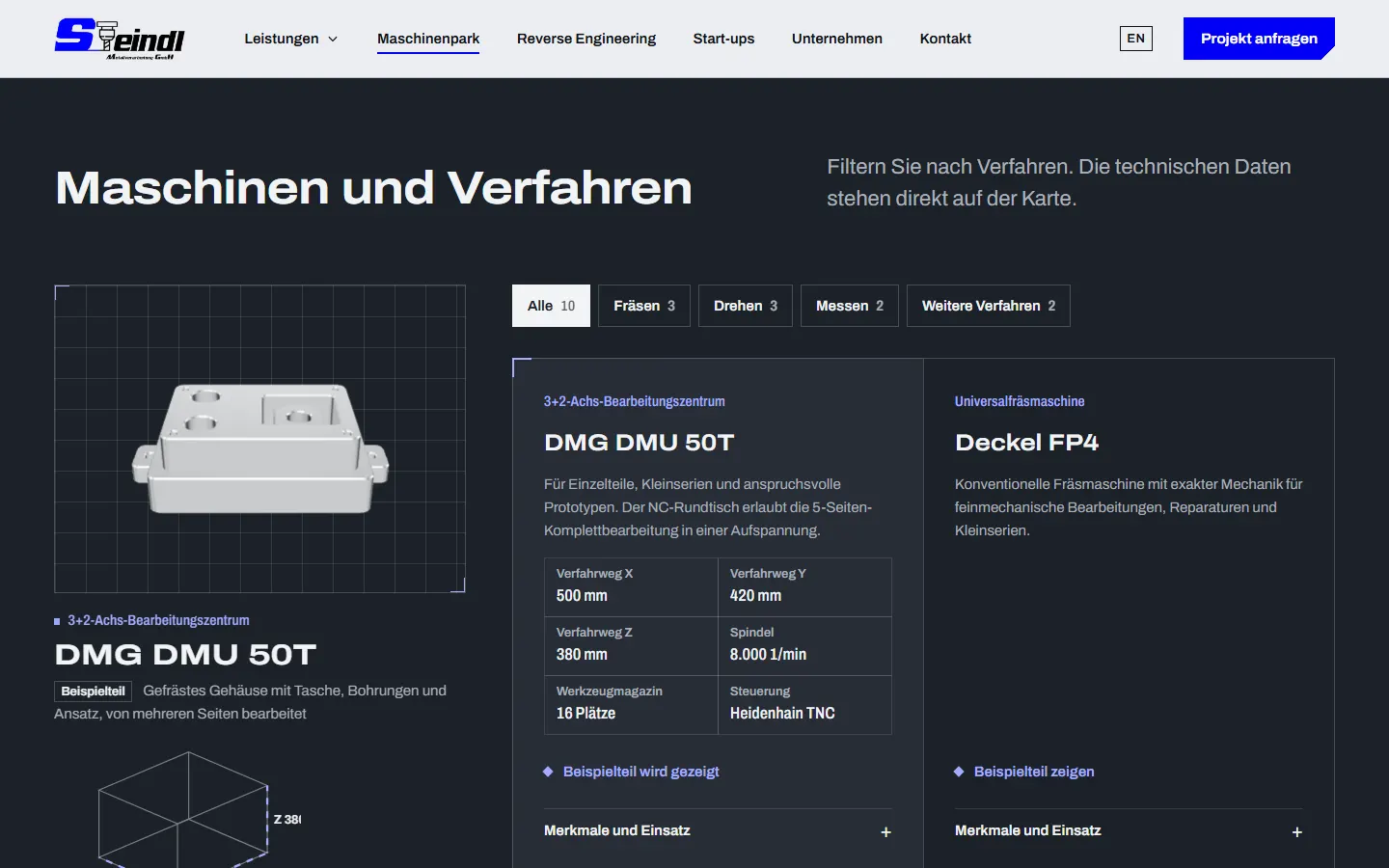Screen dimensions: 1389x868
Task: Click the 3D part preview image
Action: 260,439
